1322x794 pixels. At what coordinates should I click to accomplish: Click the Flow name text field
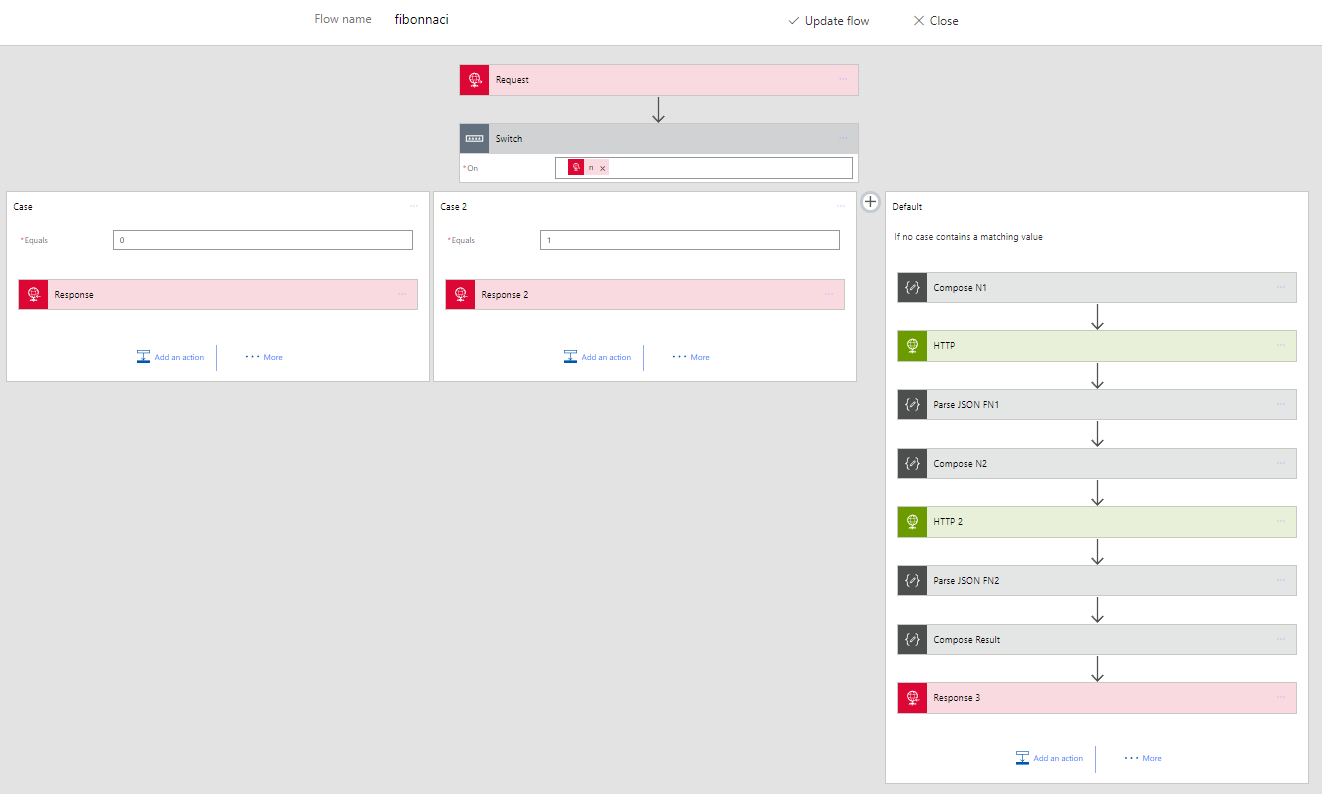pos(500,19)
